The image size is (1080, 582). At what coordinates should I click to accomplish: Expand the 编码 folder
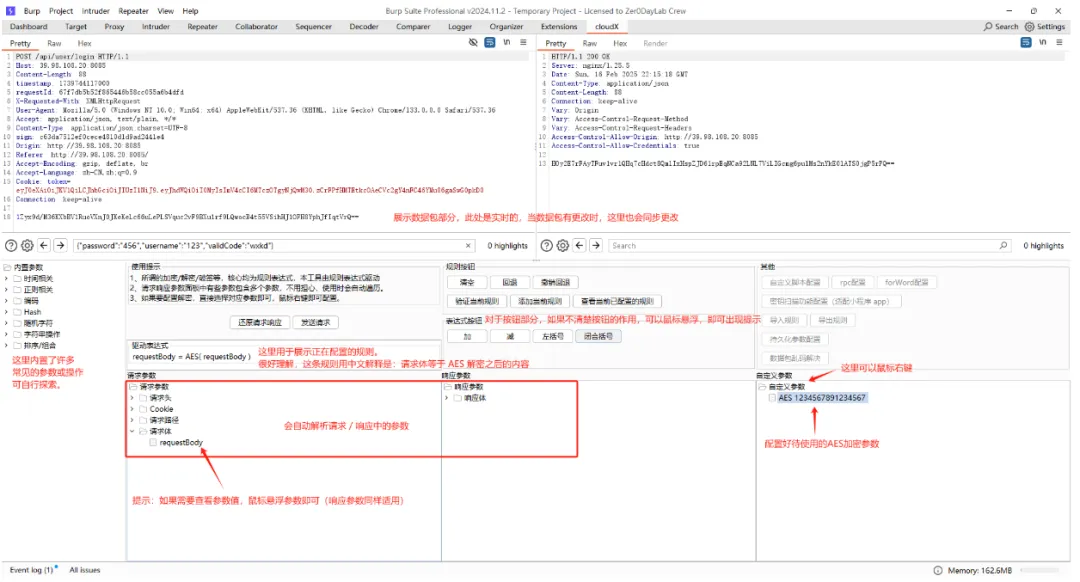point(7,301)
